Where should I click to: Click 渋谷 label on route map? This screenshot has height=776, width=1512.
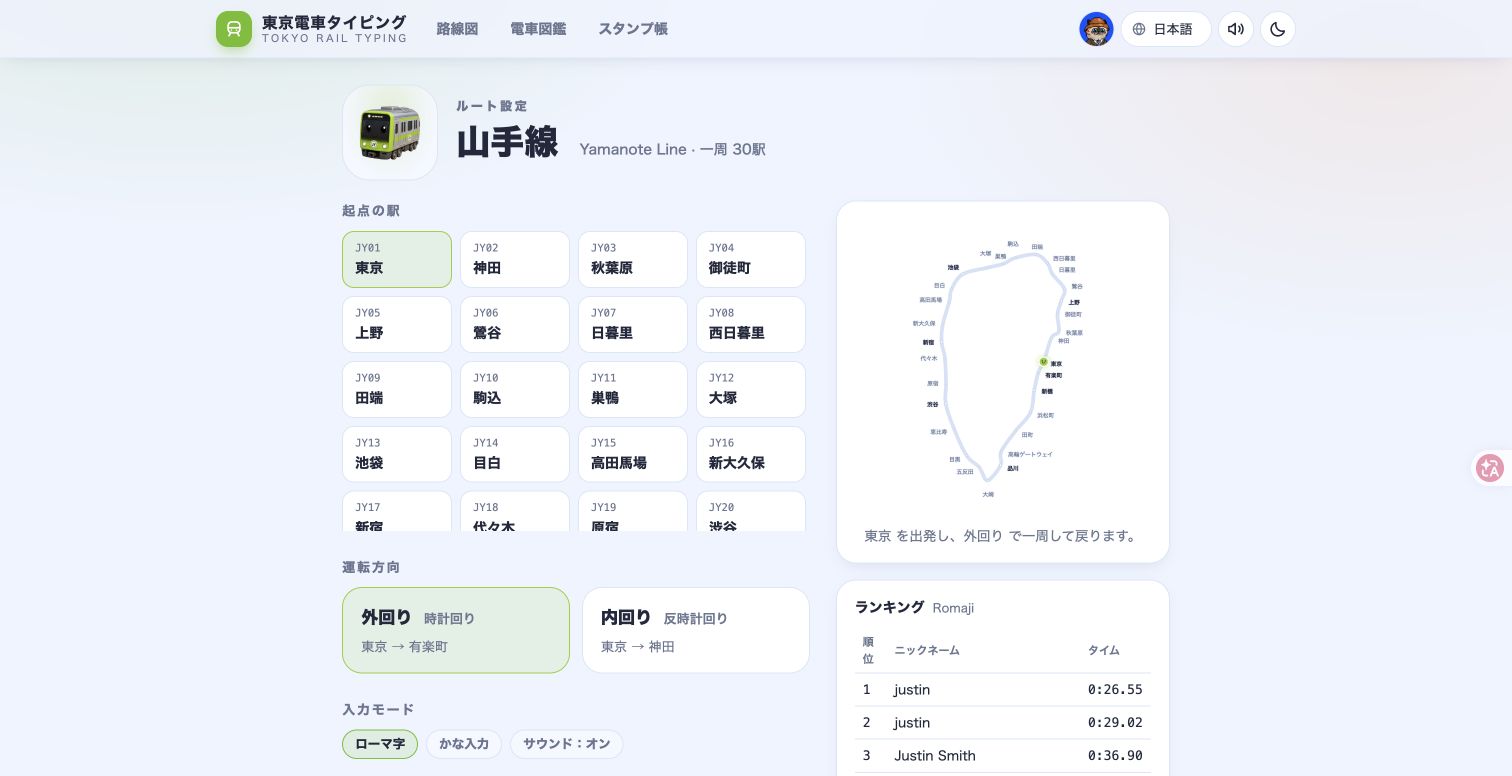[932, 404]
